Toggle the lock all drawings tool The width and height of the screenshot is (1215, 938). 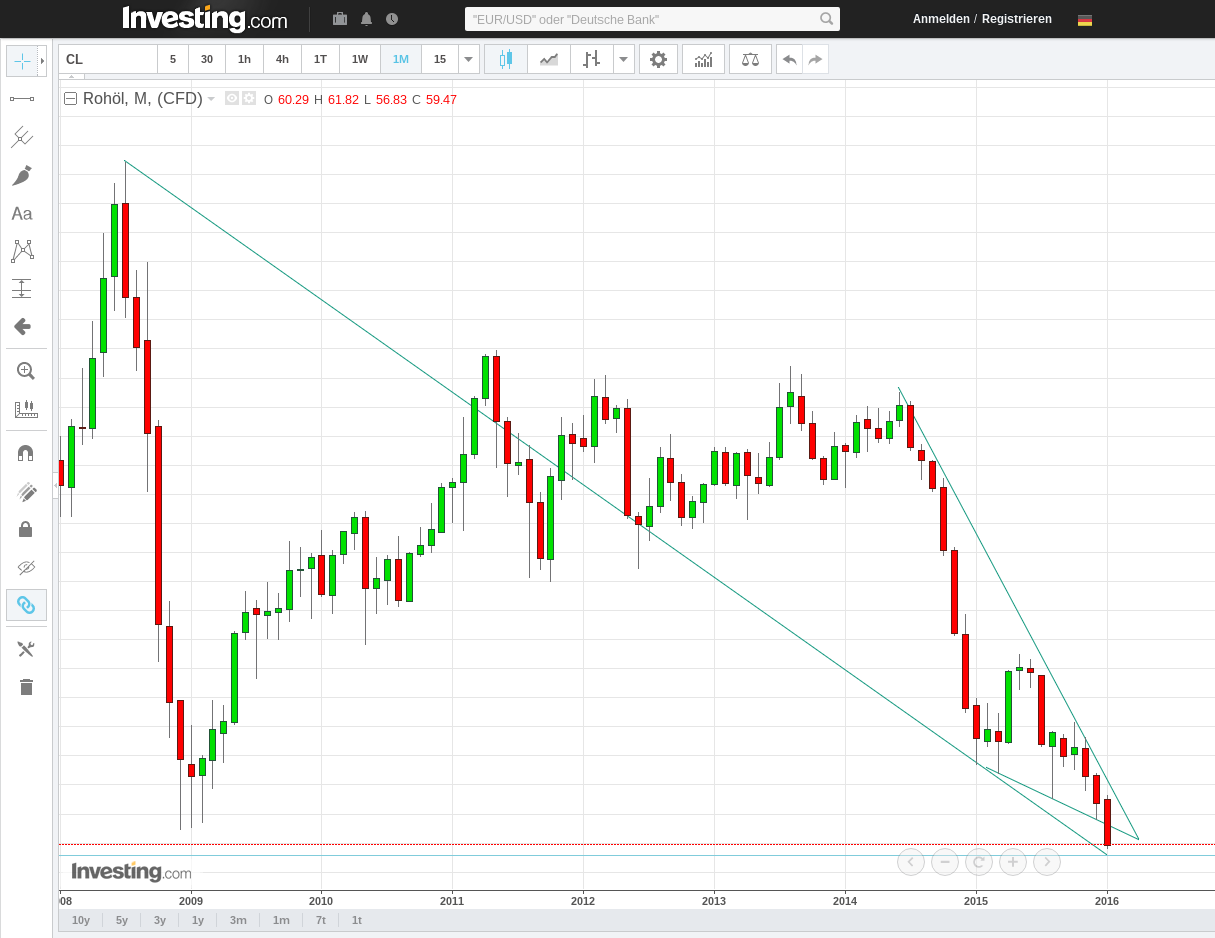[x=25, y=529]
